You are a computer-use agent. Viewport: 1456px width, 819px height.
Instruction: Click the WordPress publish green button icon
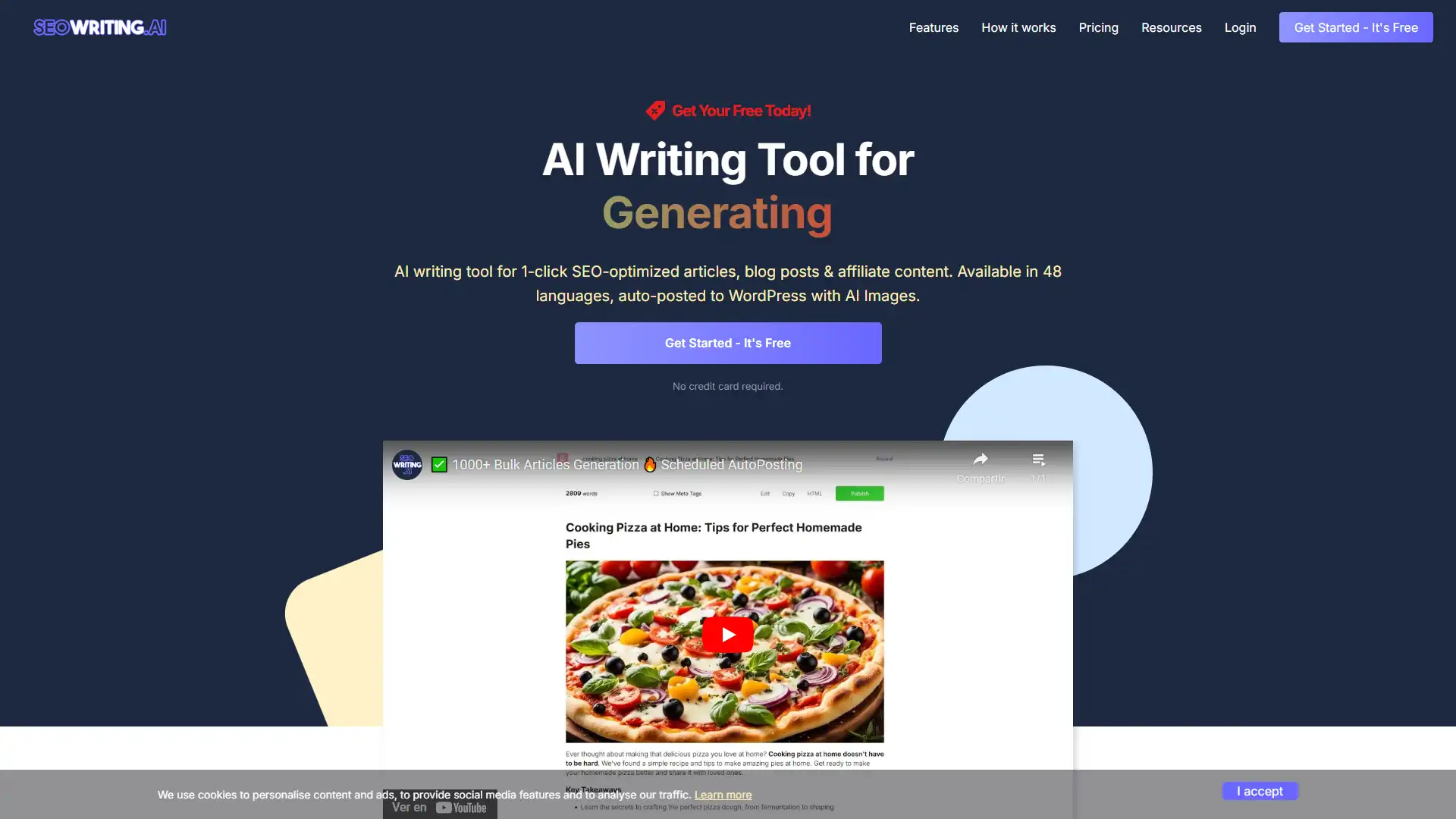tap(859, 493)
